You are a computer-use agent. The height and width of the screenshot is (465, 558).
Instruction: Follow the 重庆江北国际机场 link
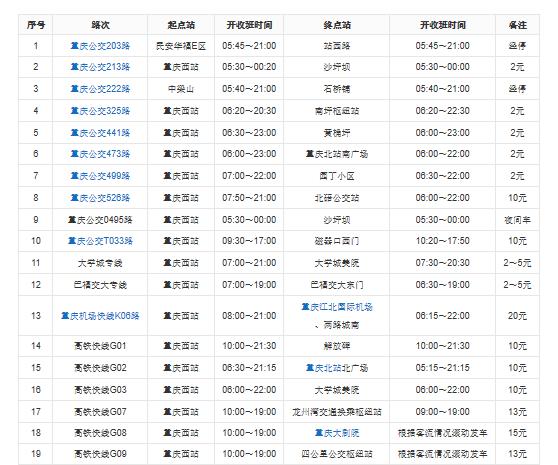[337, 307]
